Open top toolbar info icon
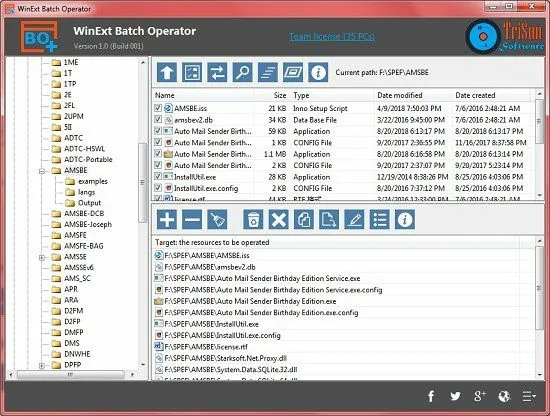This screenshot has height=416, width=550. (x=318, y=72)
